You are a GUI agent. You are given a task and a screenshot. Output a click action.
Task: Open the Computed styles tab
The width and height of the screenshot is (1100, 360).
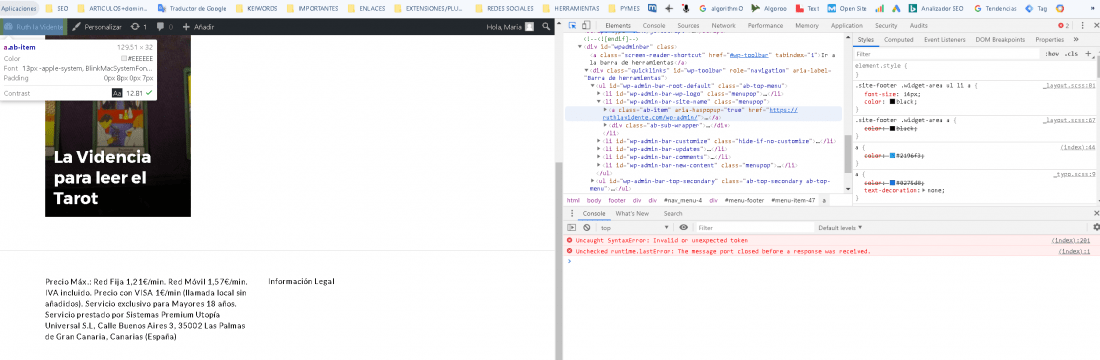[899, 40]
